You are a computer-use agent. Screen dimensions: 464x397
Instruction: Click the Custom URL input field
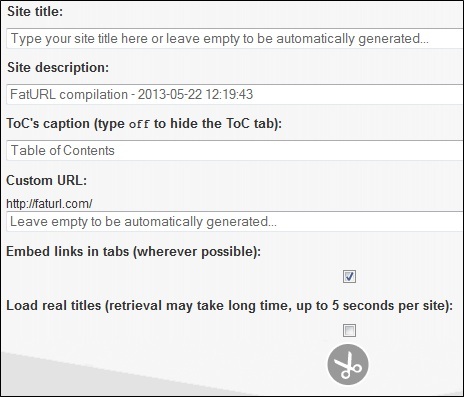pyautogui.click(x=234, y=221)
